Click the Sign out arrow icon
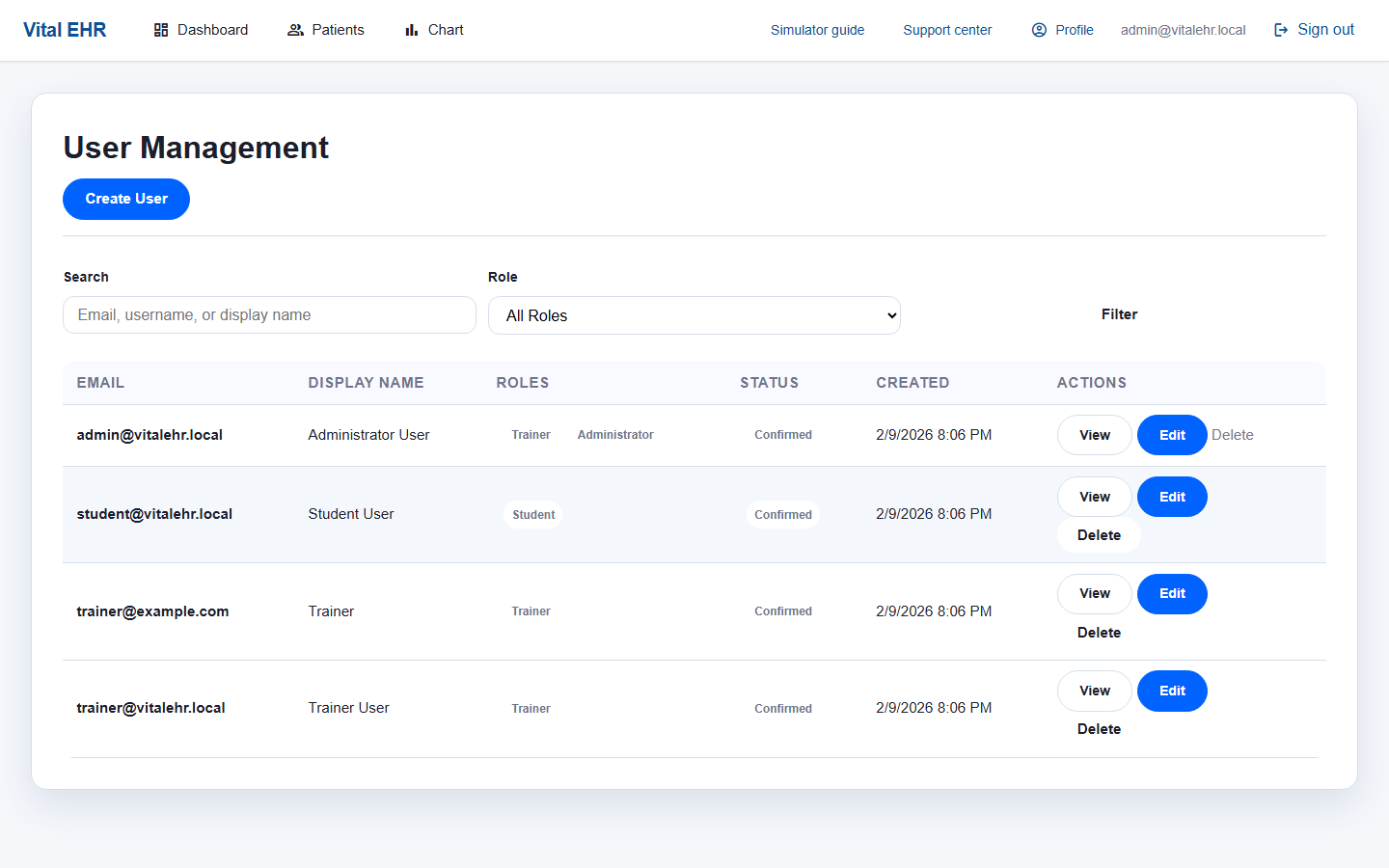 coord(1281,30)
